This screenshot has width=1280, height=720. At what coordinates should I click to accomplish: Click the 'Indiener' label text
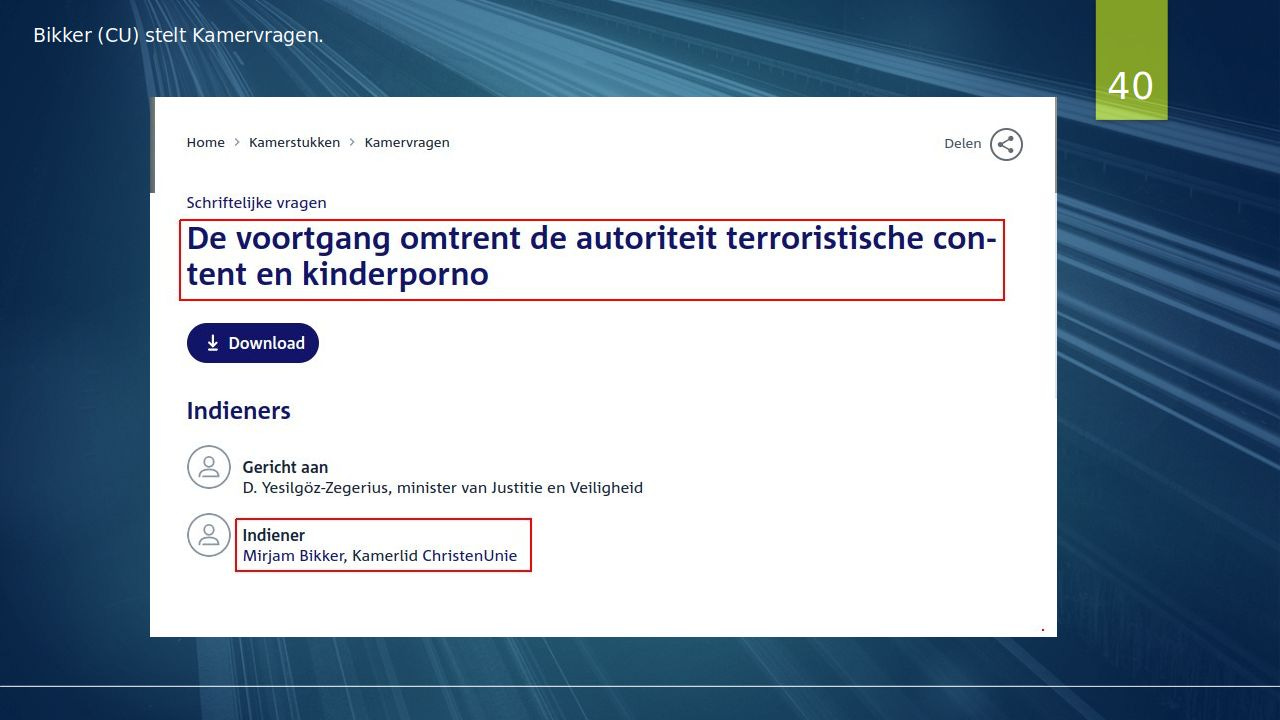tap(274, 535)
